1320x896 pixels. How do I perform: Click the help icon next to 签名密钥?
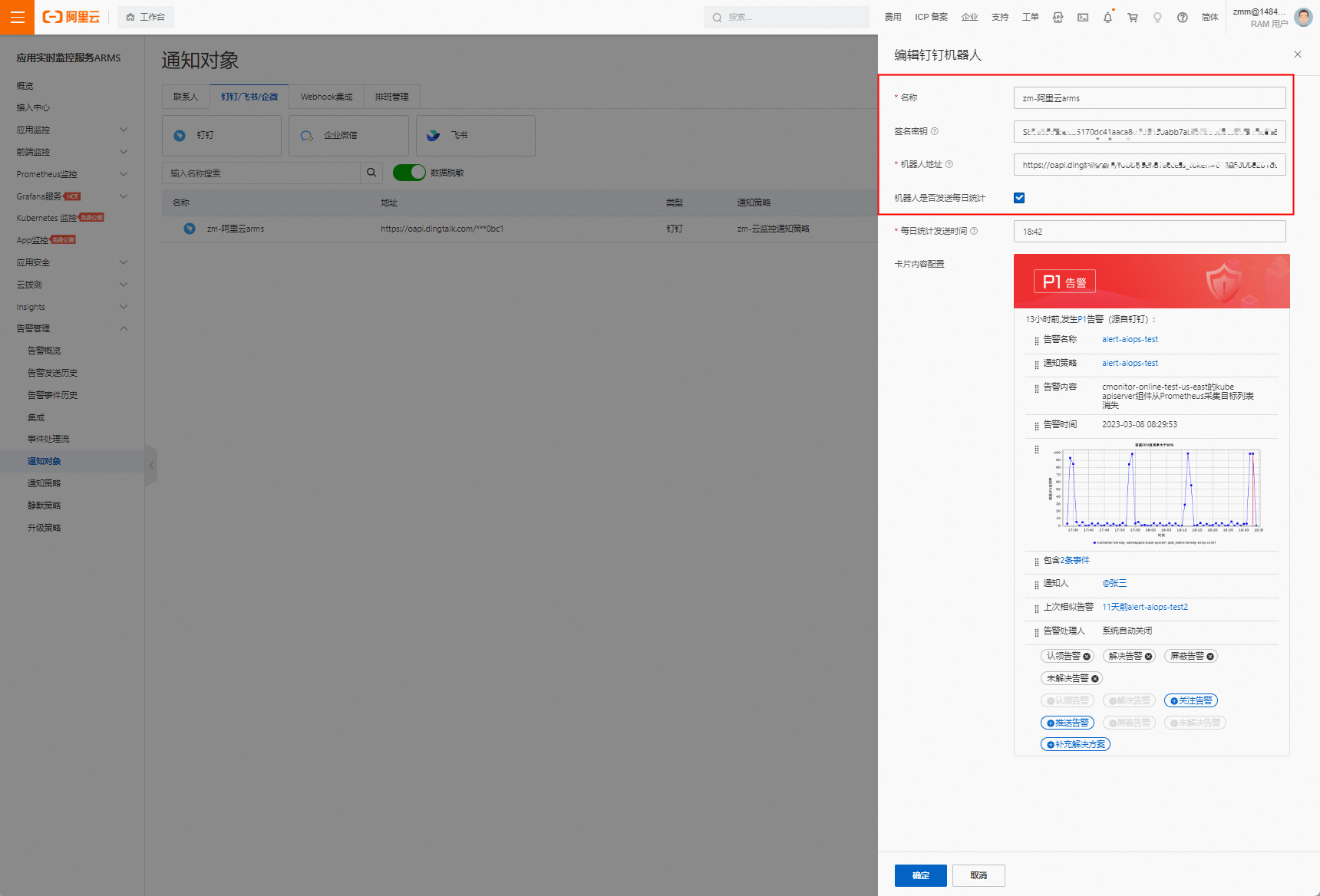(x=935, y=131)
